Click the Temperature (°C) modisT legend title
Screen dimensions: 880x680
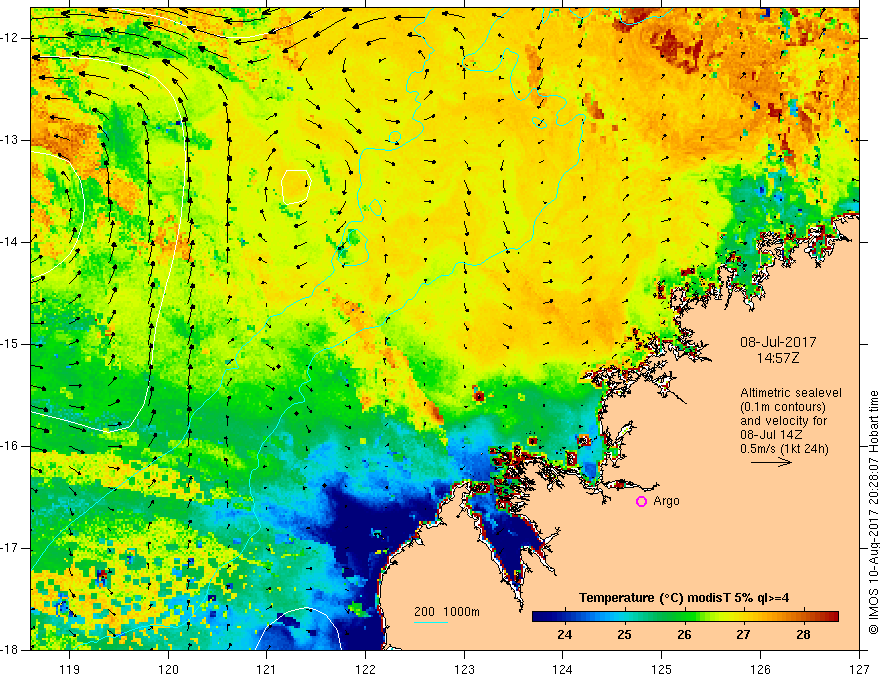pos(684,598)
